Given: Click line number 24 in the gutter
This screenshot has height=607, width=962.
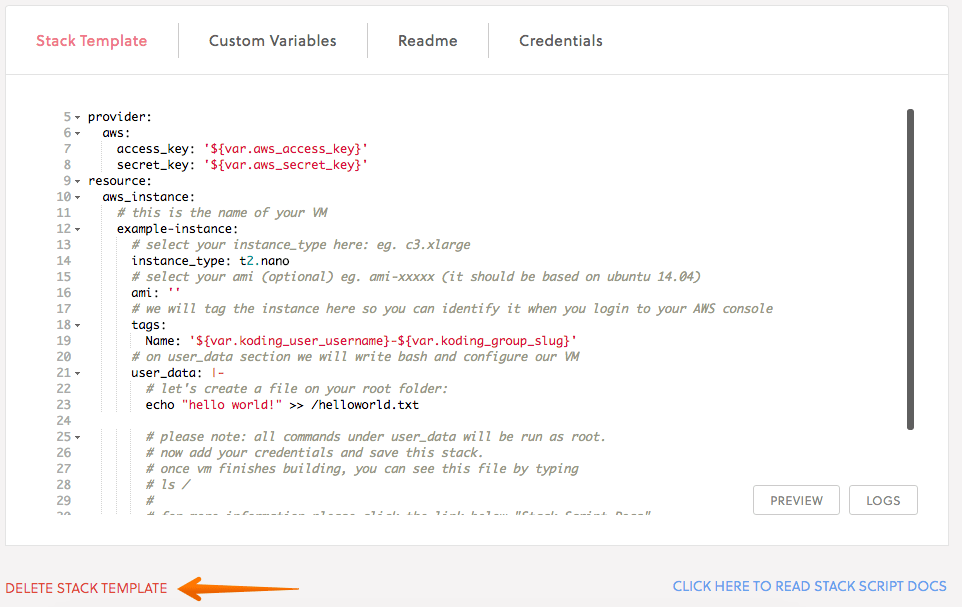Looking at the screenshot, I should [64, 420].
